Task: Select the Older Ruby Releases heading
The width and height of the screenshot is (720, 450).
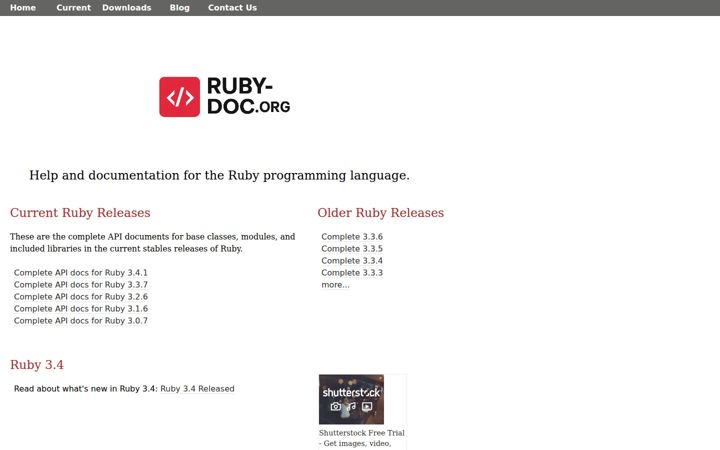Action: 381,213
